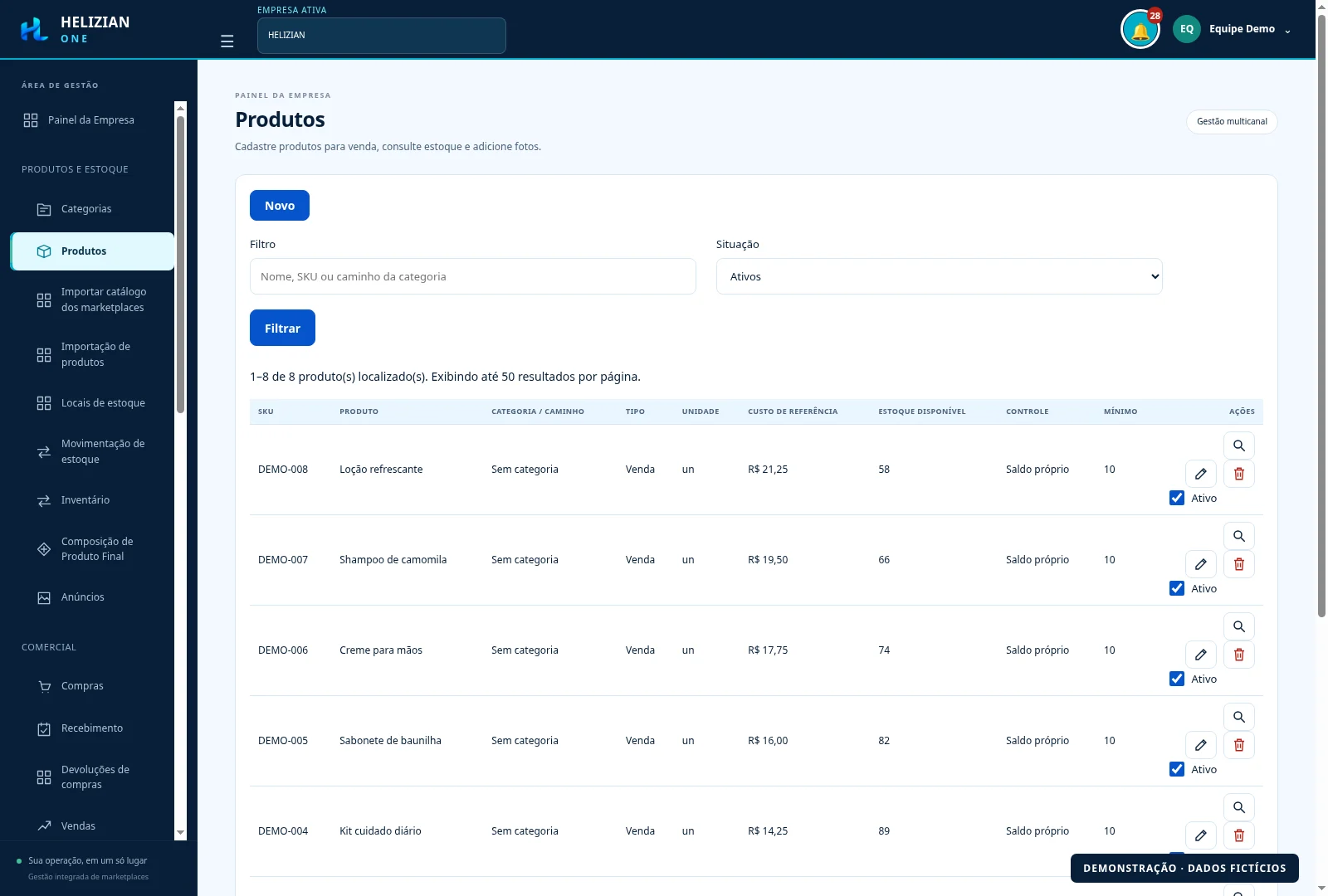
Task: Go to Categorias in sidebar
Action: coord(92,209)
